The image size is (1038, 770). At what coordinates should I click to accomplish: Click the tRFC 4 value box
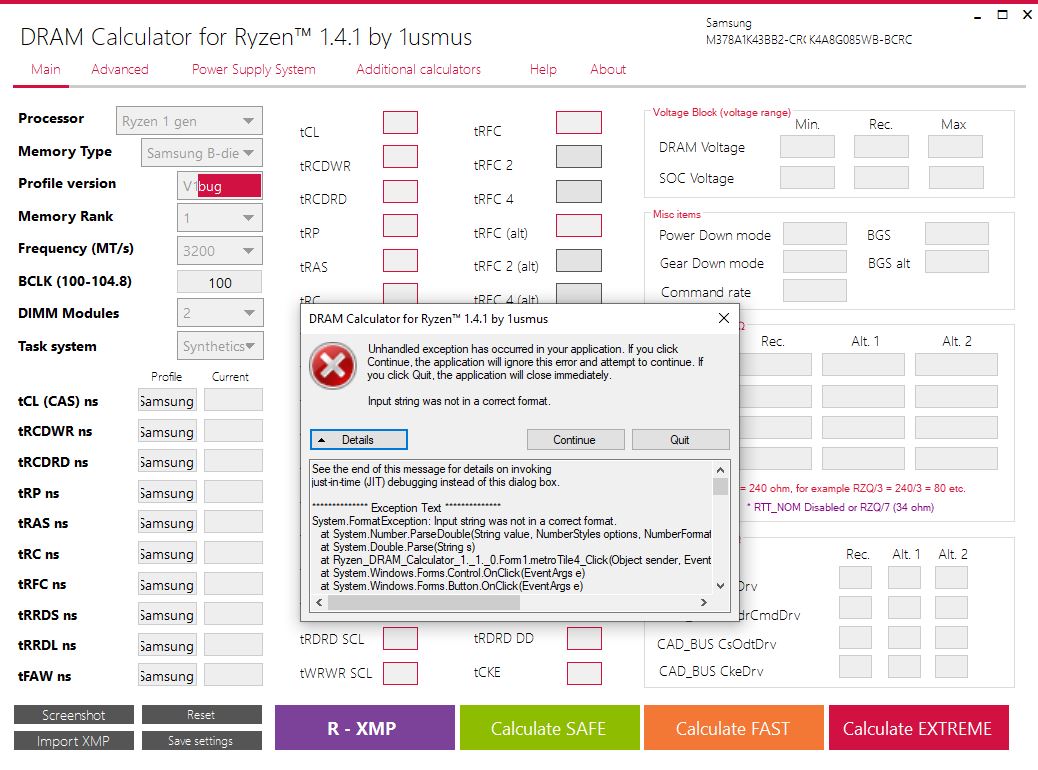(x=579, y=191)
